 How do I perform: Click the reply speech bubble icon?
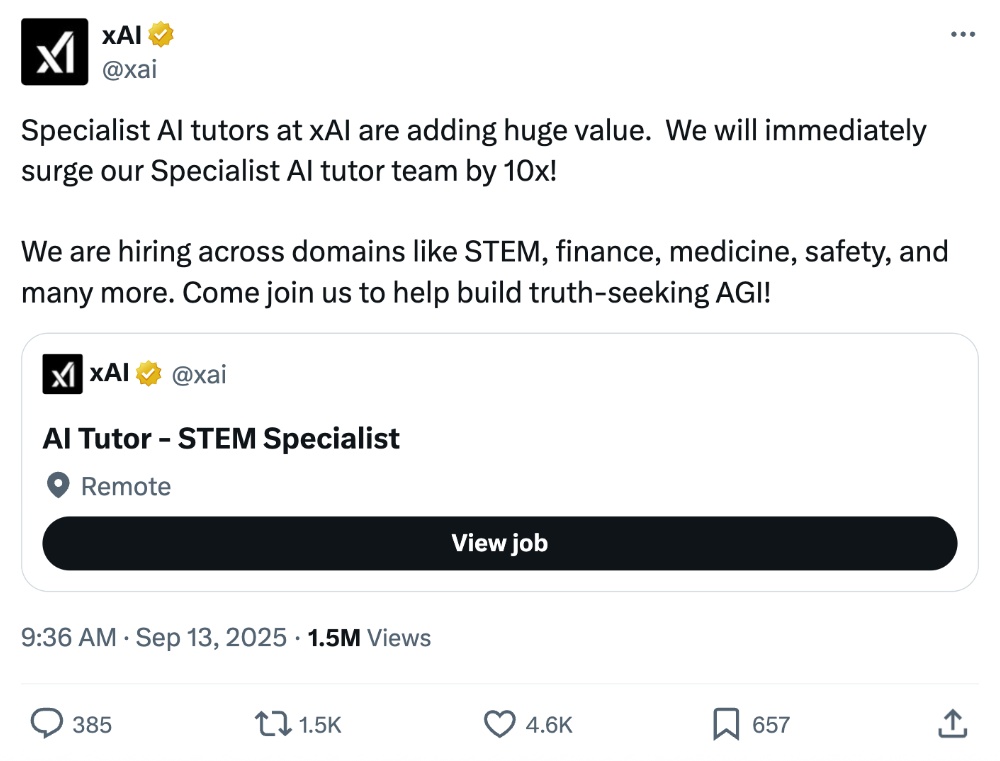coord(47,724)
